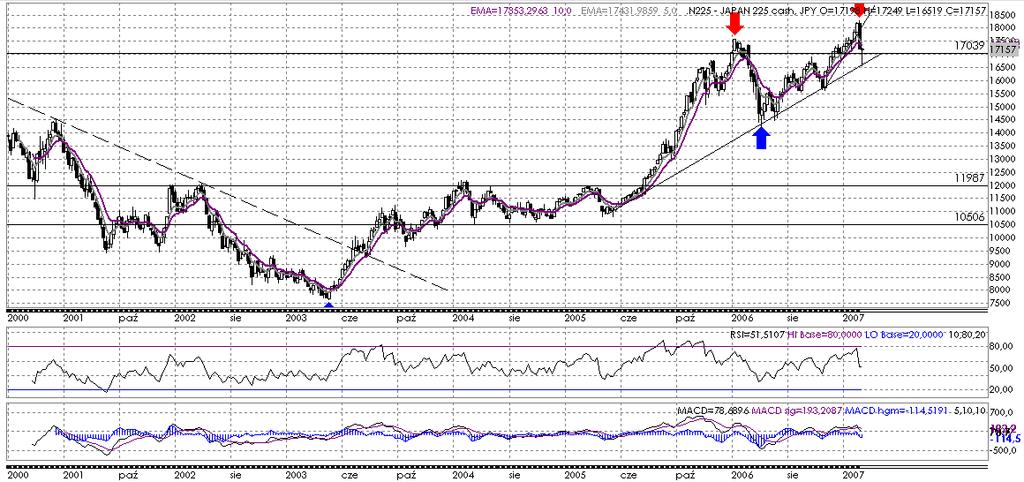Click "2003" on the bottom time axis below MACD
1024x482 pixels.
[296, 475]
